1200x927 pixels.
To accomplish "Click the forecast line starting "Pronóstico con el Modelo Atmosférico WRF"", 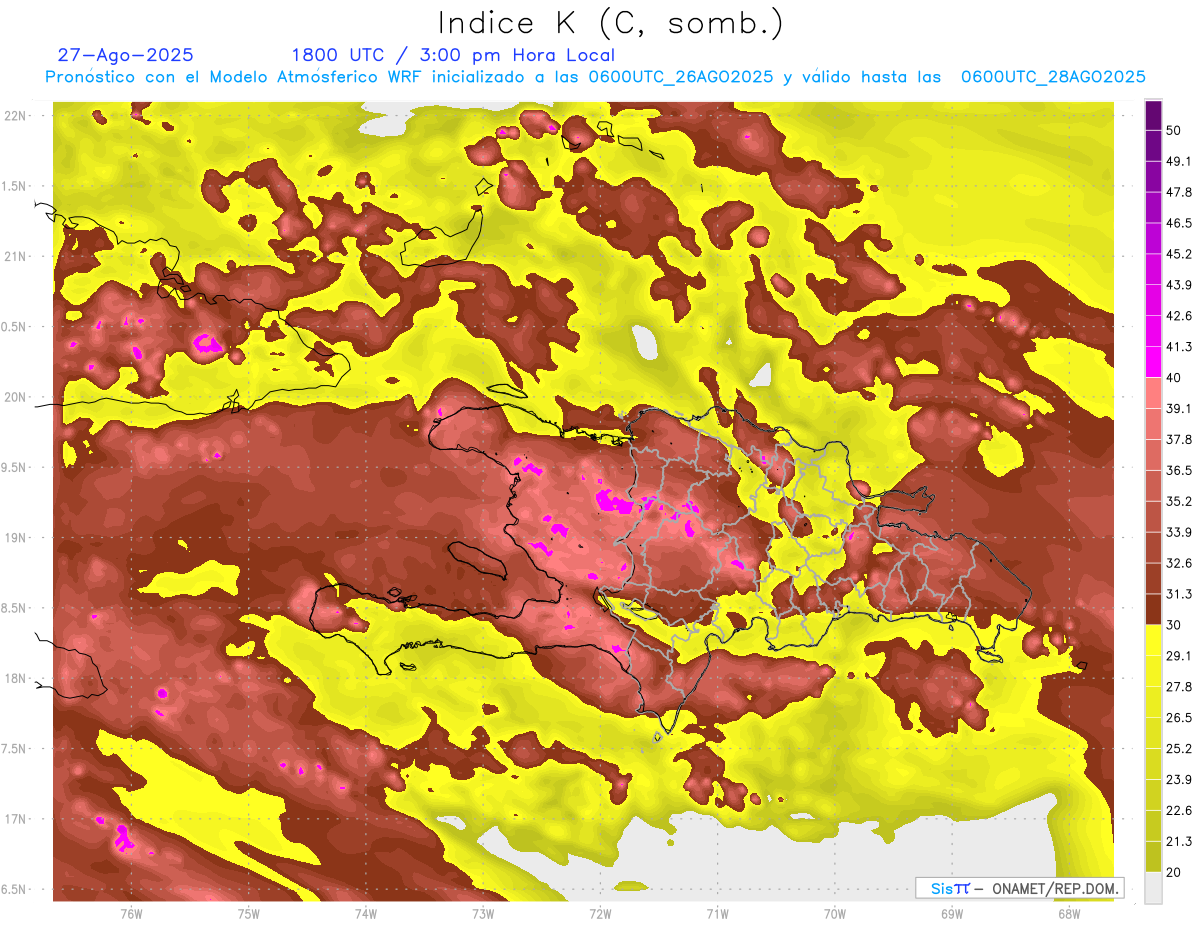I will (595, 77).
